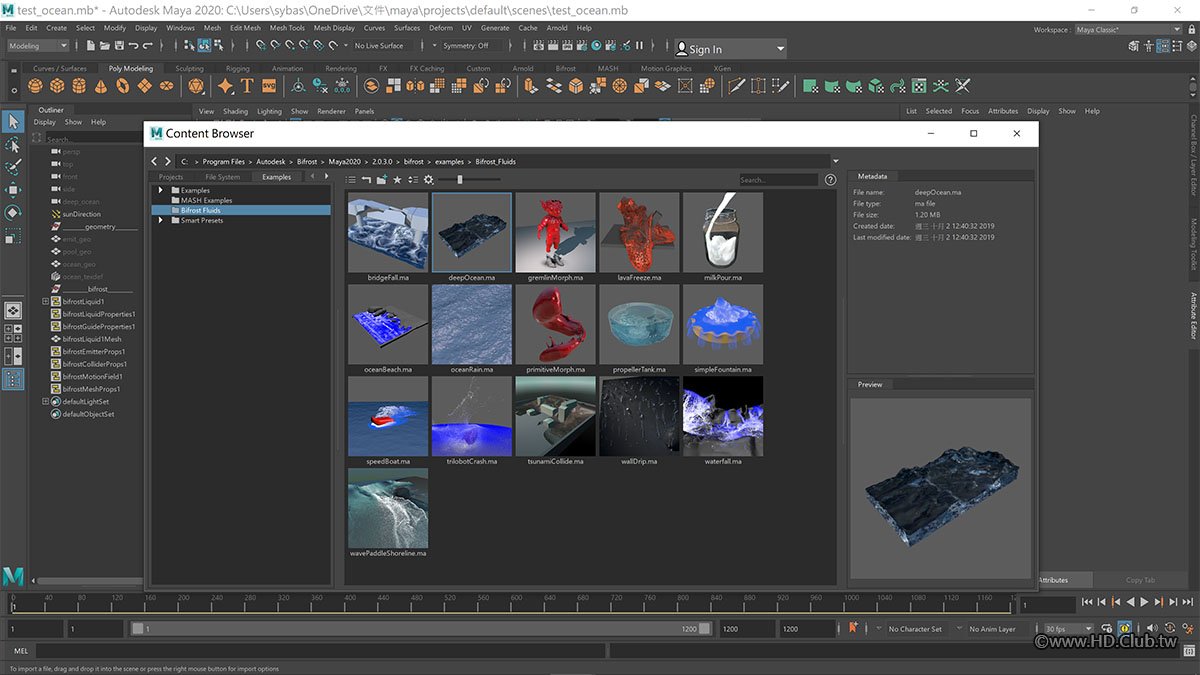
Task: Open the Modeling menu set dropdown
Action: 38,46
